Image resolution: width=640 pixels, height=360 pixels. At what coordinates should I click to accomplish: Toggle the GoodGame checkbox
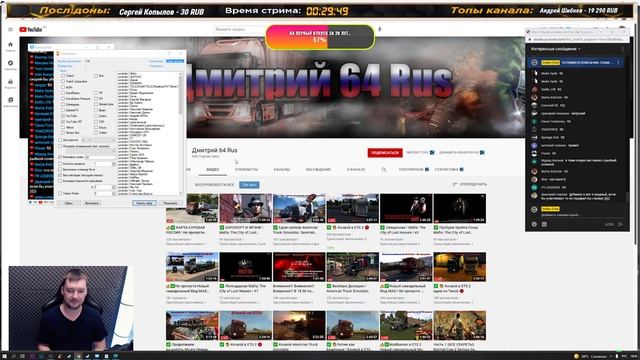click(x=63, y=93)
